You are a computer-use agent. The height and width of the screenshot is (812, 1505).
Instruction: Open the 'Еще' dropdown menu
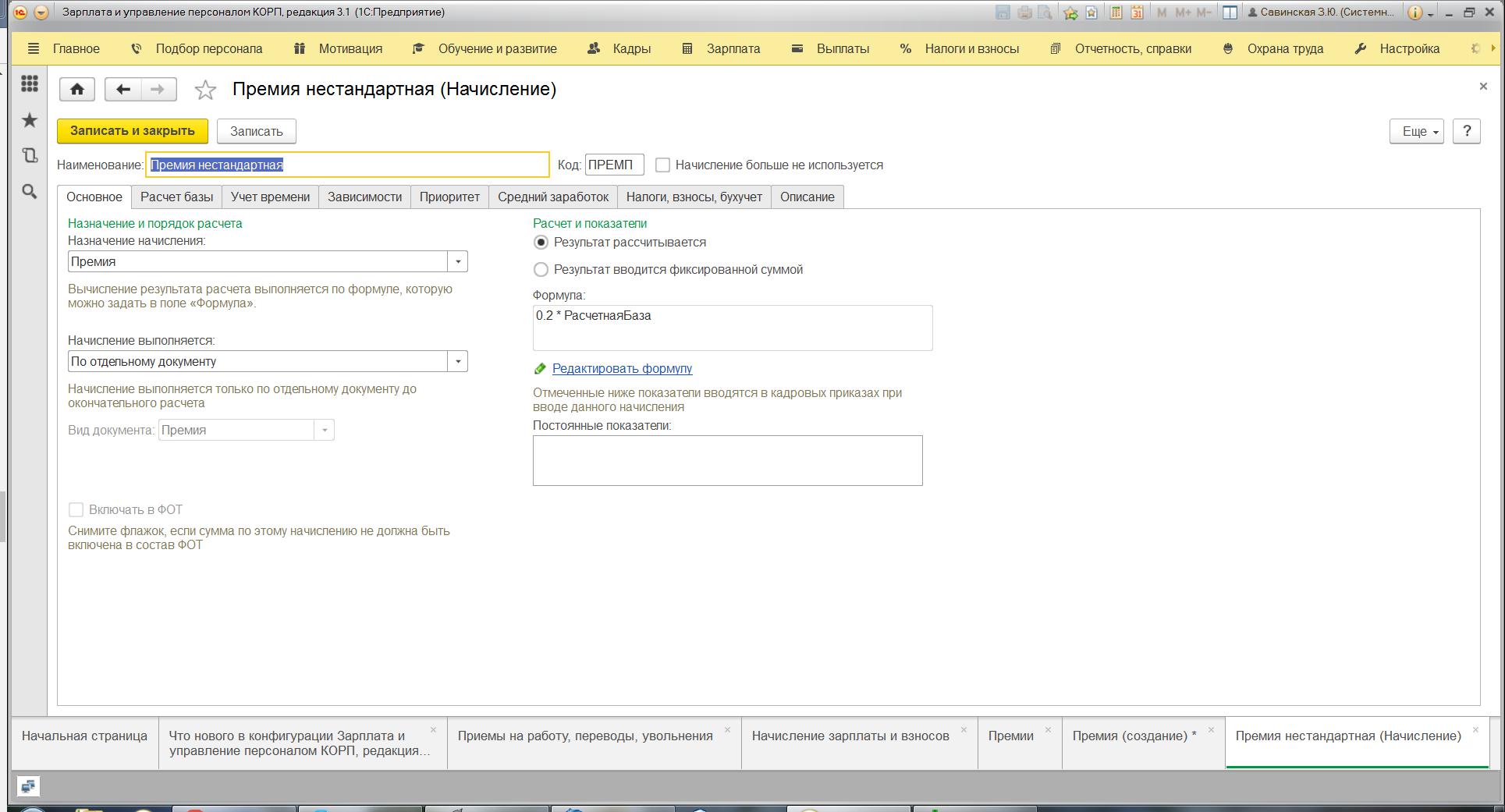(1416, 132)
